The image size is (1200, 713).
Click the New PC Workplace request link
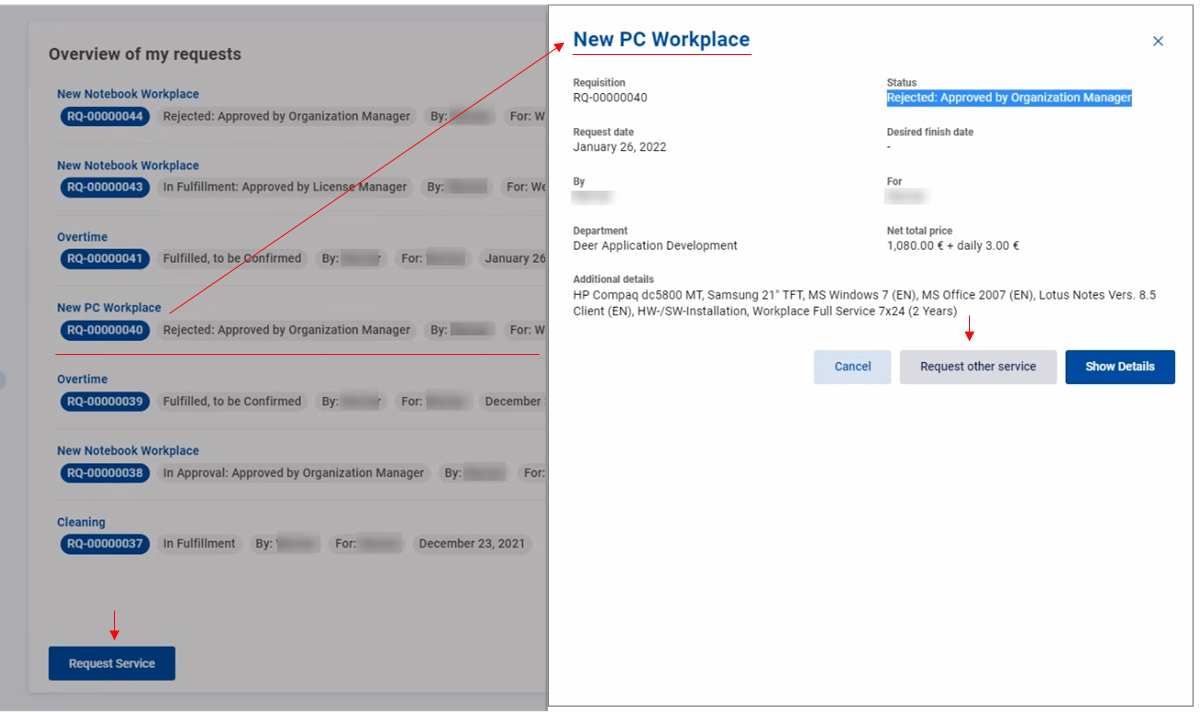108,308
